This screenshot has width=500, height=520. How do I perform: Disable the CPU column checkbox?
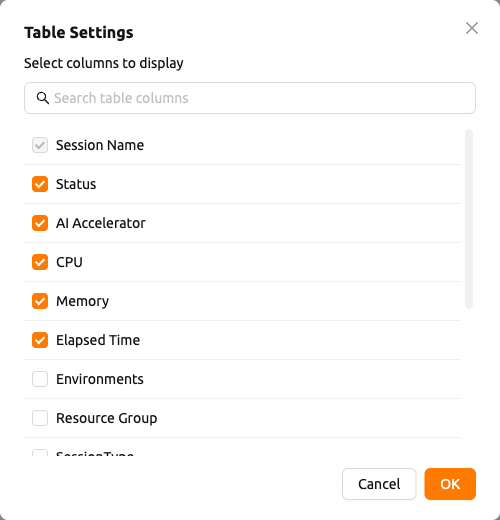pos(40,262)
